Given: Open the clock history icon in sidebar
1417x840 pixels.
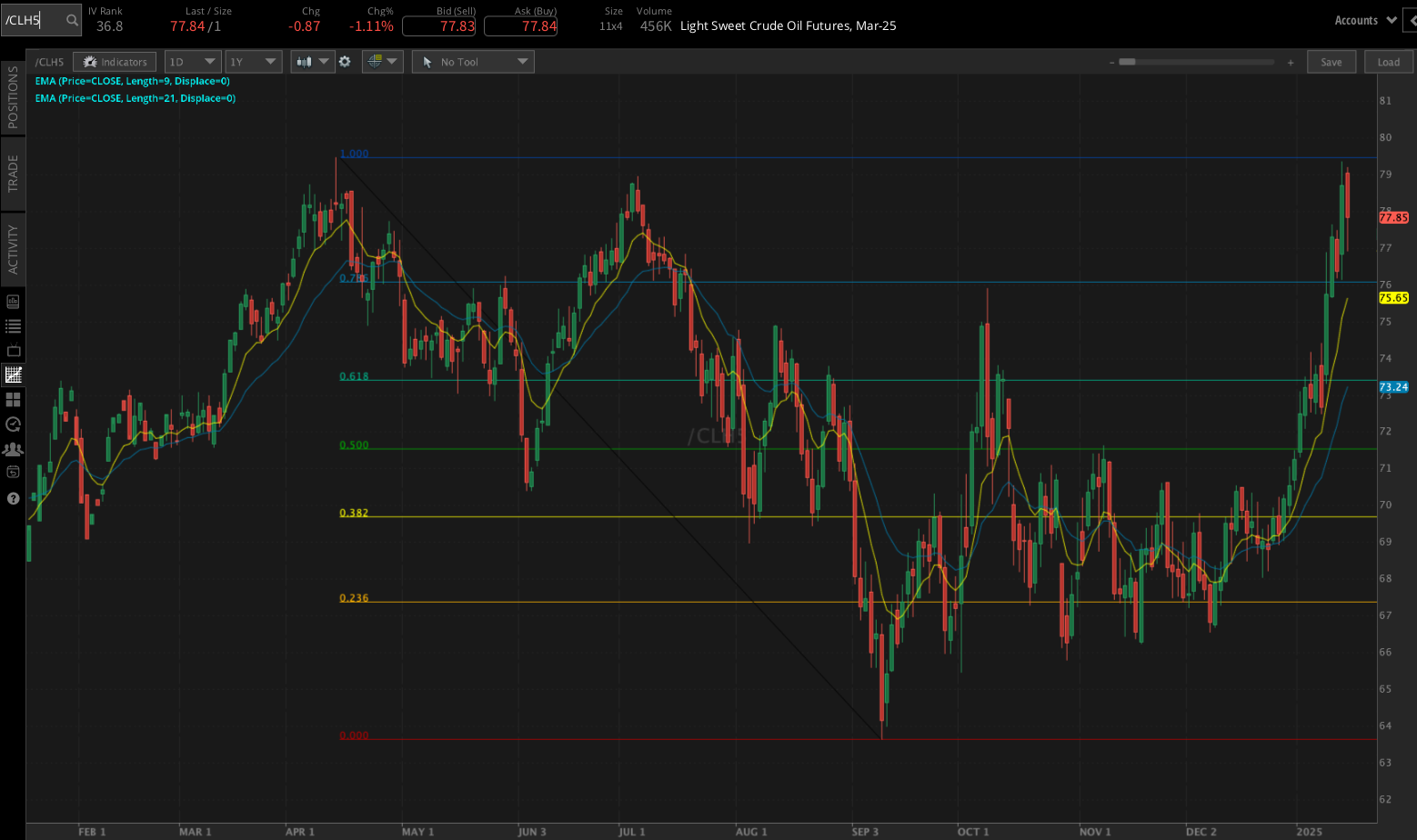Looking at the screenshot, I should click(x=13, y=424).
